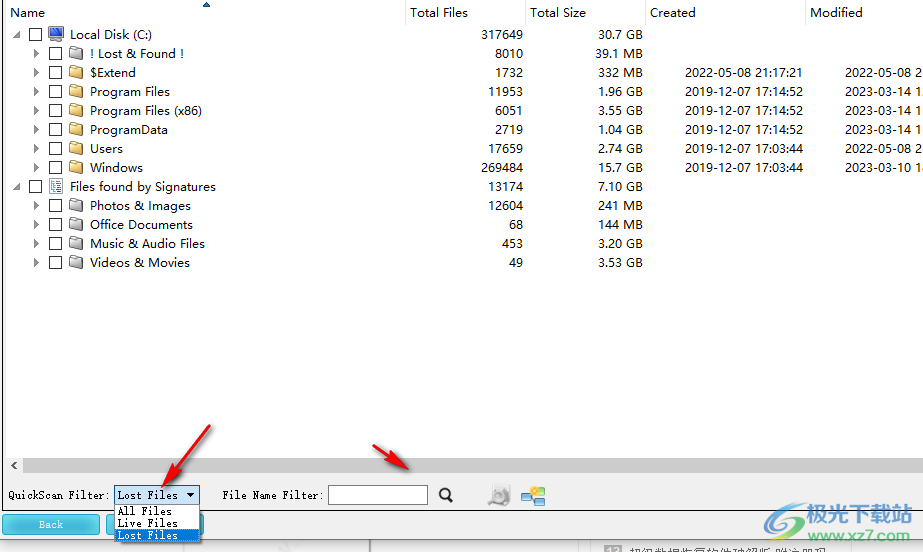923x552 pixels.
Task: Select the Windows folder checkbox
Action: tap(55, 168)
